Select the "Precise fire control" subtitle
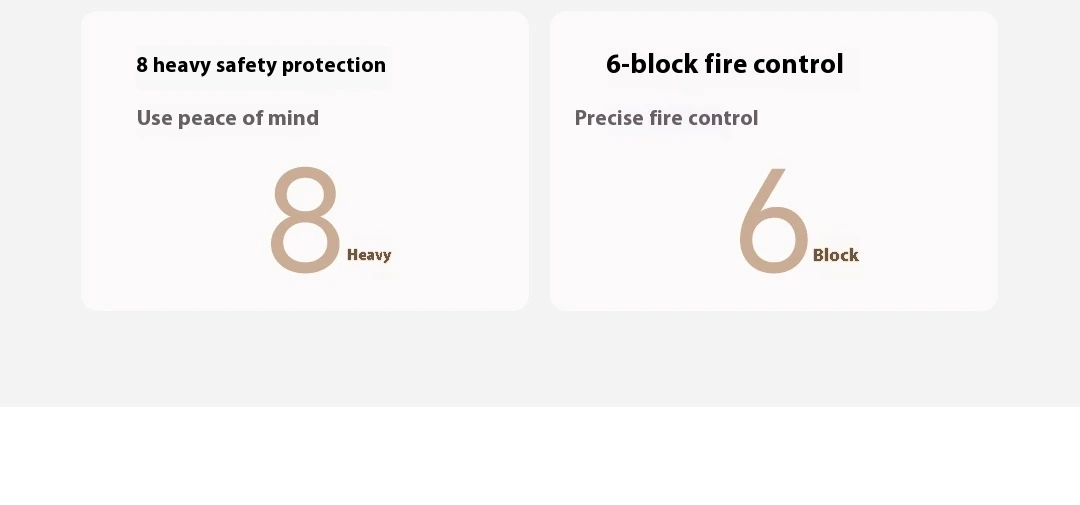This screenshot has height=505, width=1080. tap(666, 119)
